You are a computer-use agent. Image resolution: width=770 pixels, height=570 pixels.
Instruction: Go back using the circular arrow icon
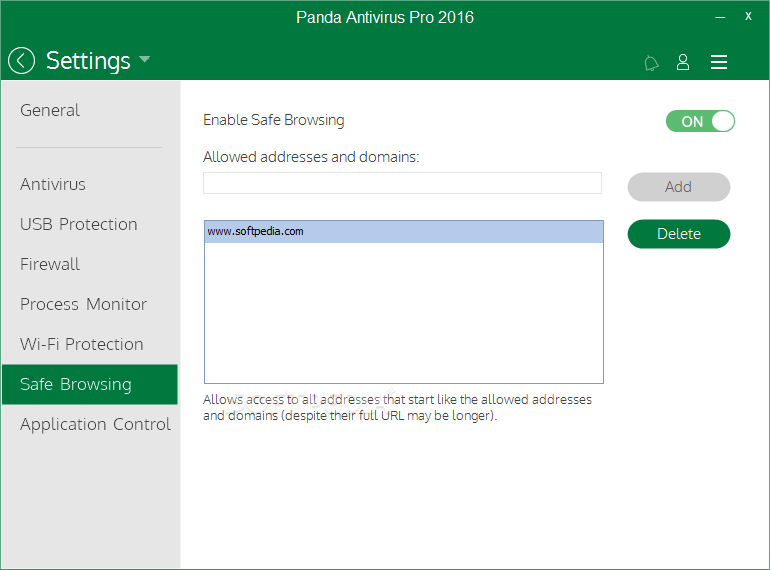pyautogui.click(x=21, y=61)
